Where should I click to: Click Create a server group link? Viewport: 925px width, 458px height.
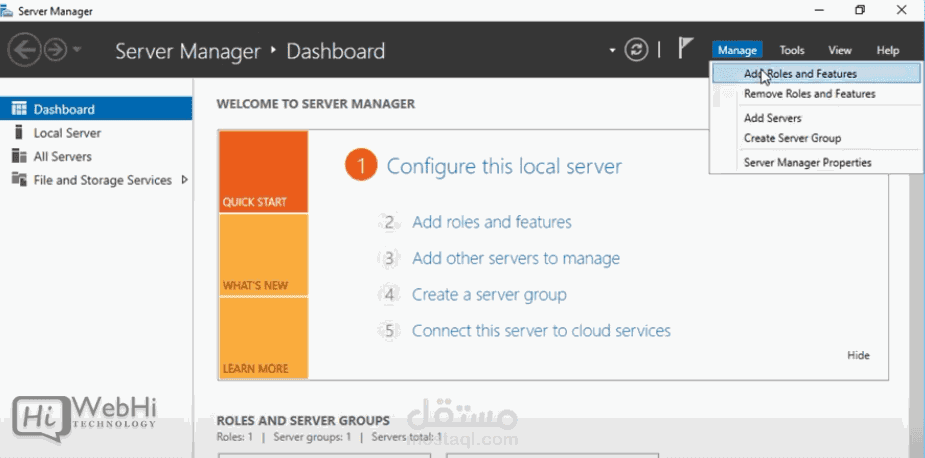coord(489,294)
